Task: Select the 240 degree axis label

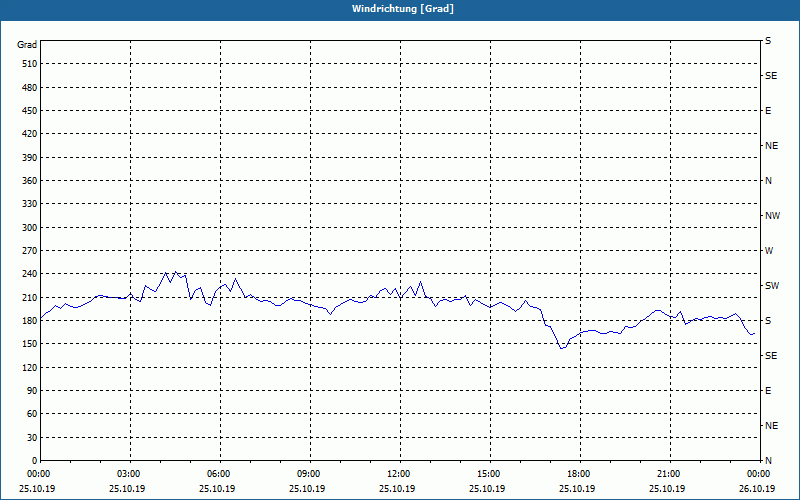Action: click(x=30, y=274)
